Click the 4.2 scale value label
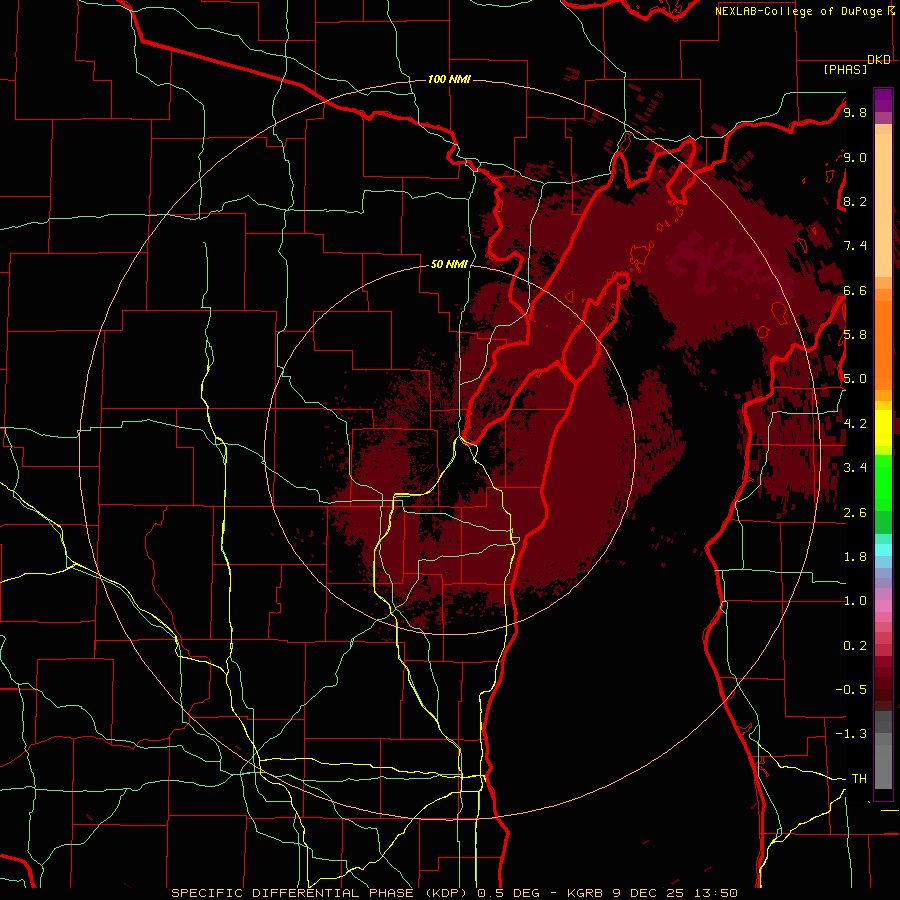 [855, 424]
